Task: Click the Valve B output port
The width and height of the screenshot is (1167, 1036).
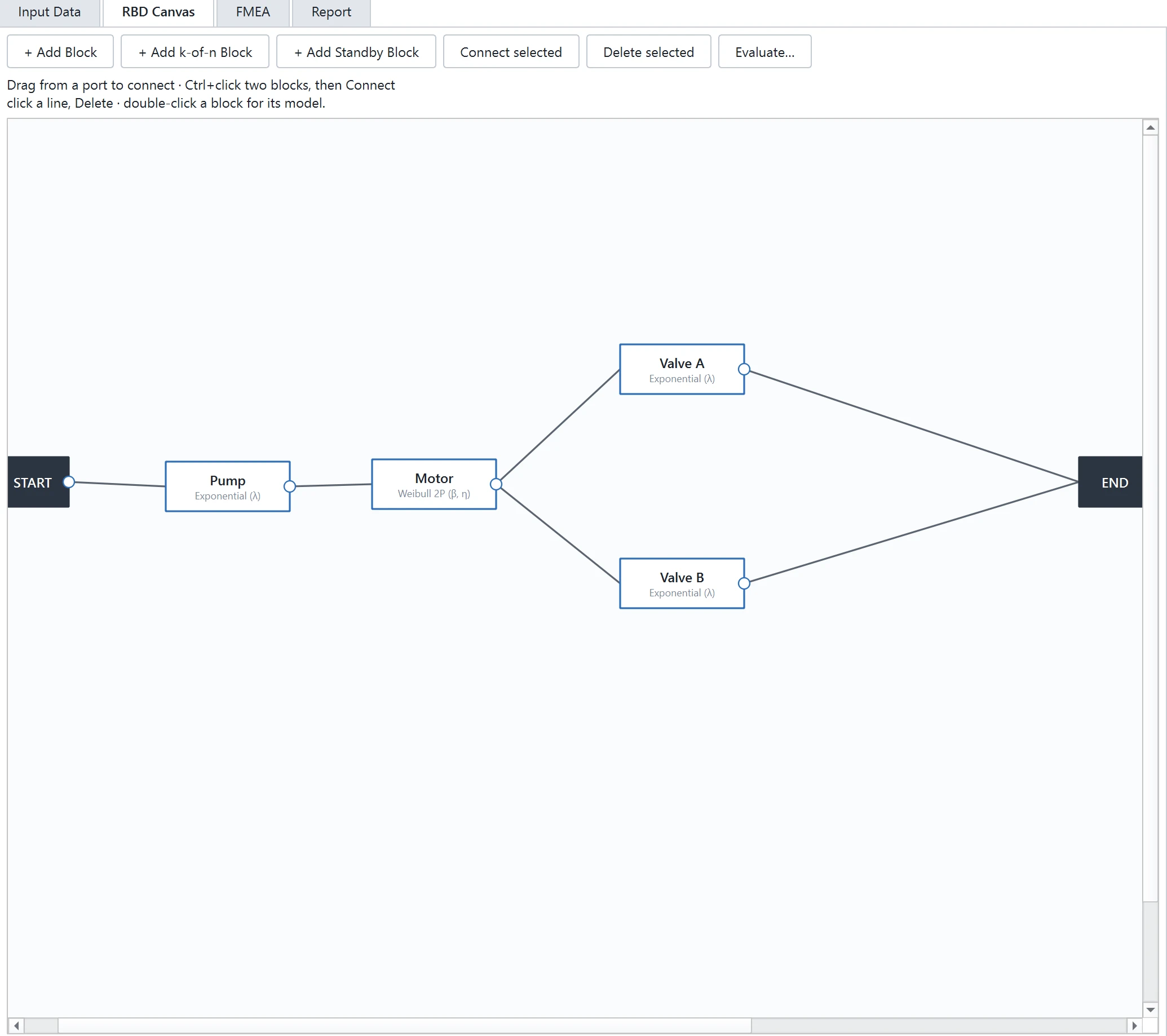Action: [x=744, y=583]
